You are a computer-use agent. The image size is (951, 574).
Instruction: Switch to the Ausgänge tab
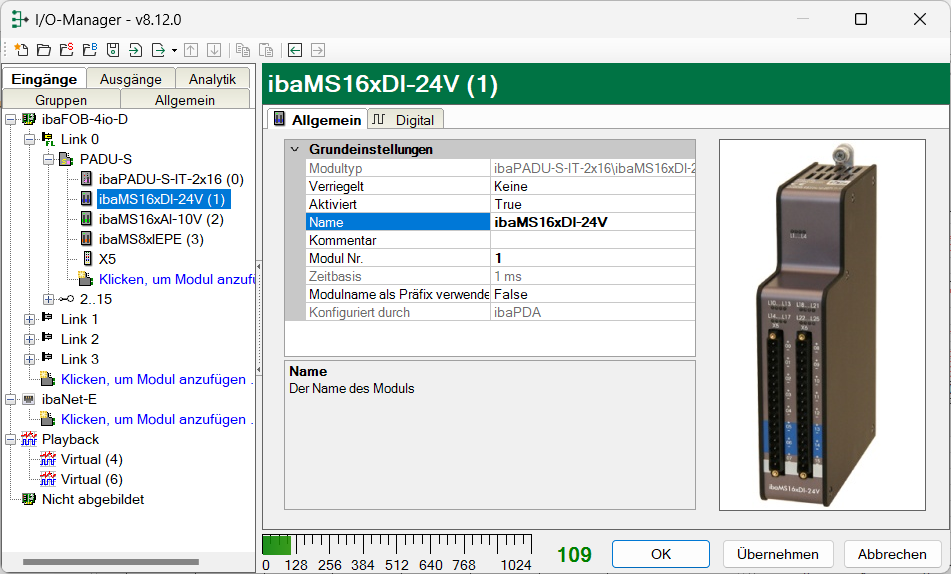click(131, 79)
